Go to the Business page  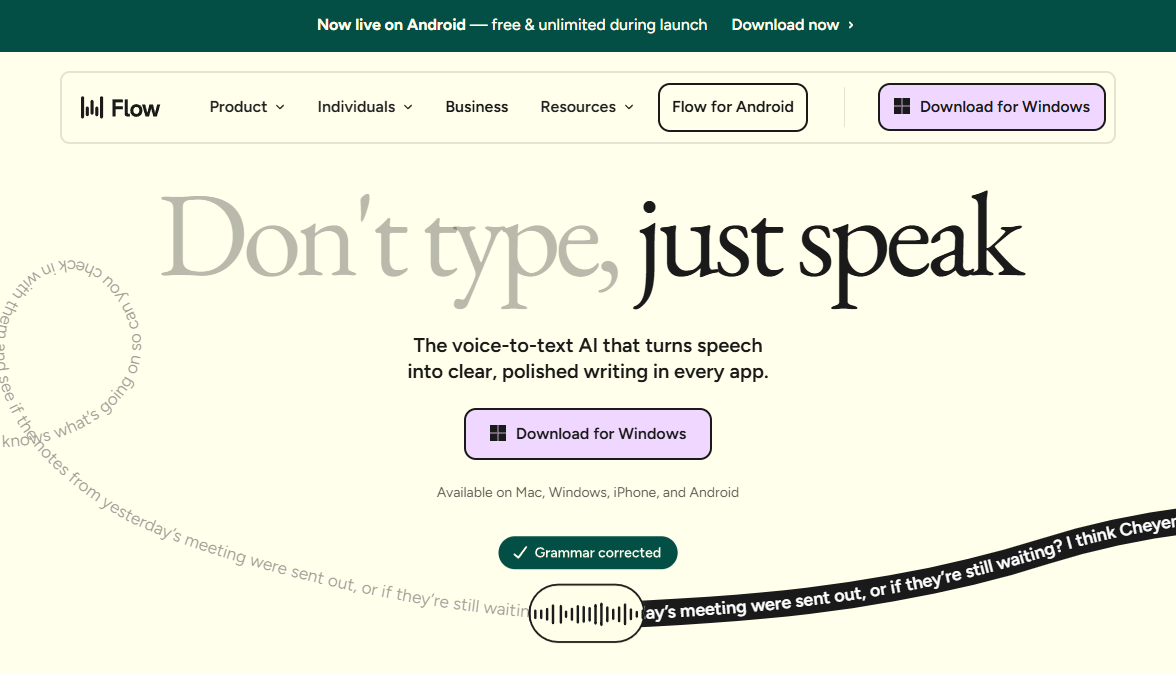(x=476, y=107)
